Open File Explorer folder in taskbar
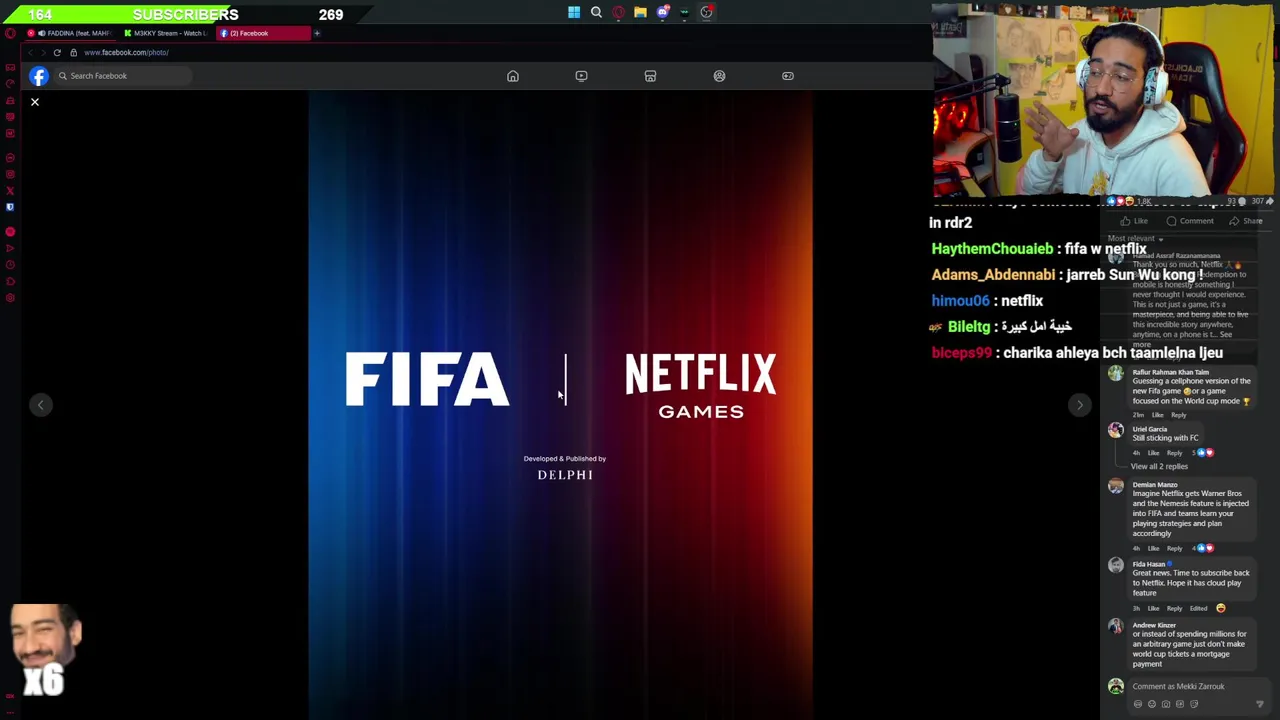1280x720 pixels. tap(640, 13)
